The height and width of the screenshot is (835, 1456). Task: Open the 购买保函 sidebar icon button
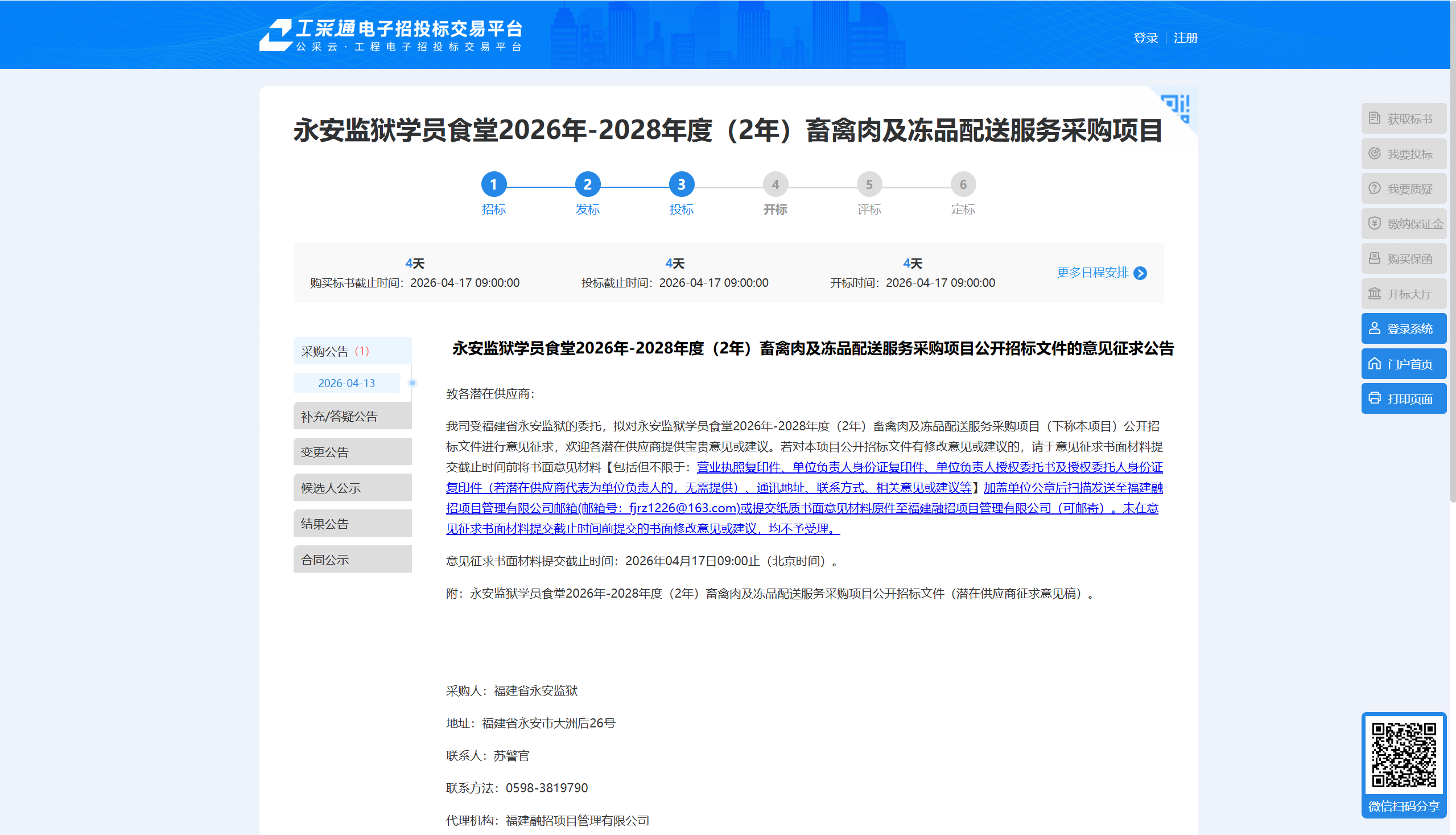[x=1403, y=258]
